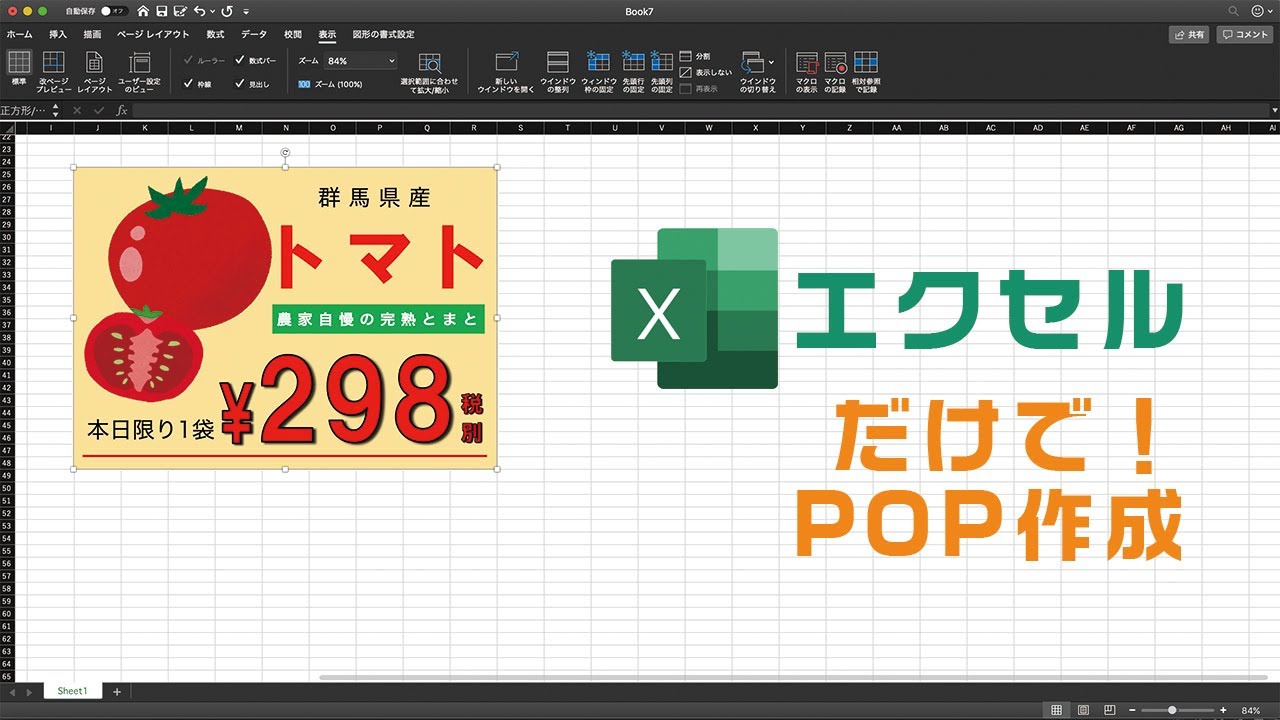The width and height of the screenshot is (1280, 720).
Task: Click View Macros (マクロの表示) icon
Action: tap(806, 64)
